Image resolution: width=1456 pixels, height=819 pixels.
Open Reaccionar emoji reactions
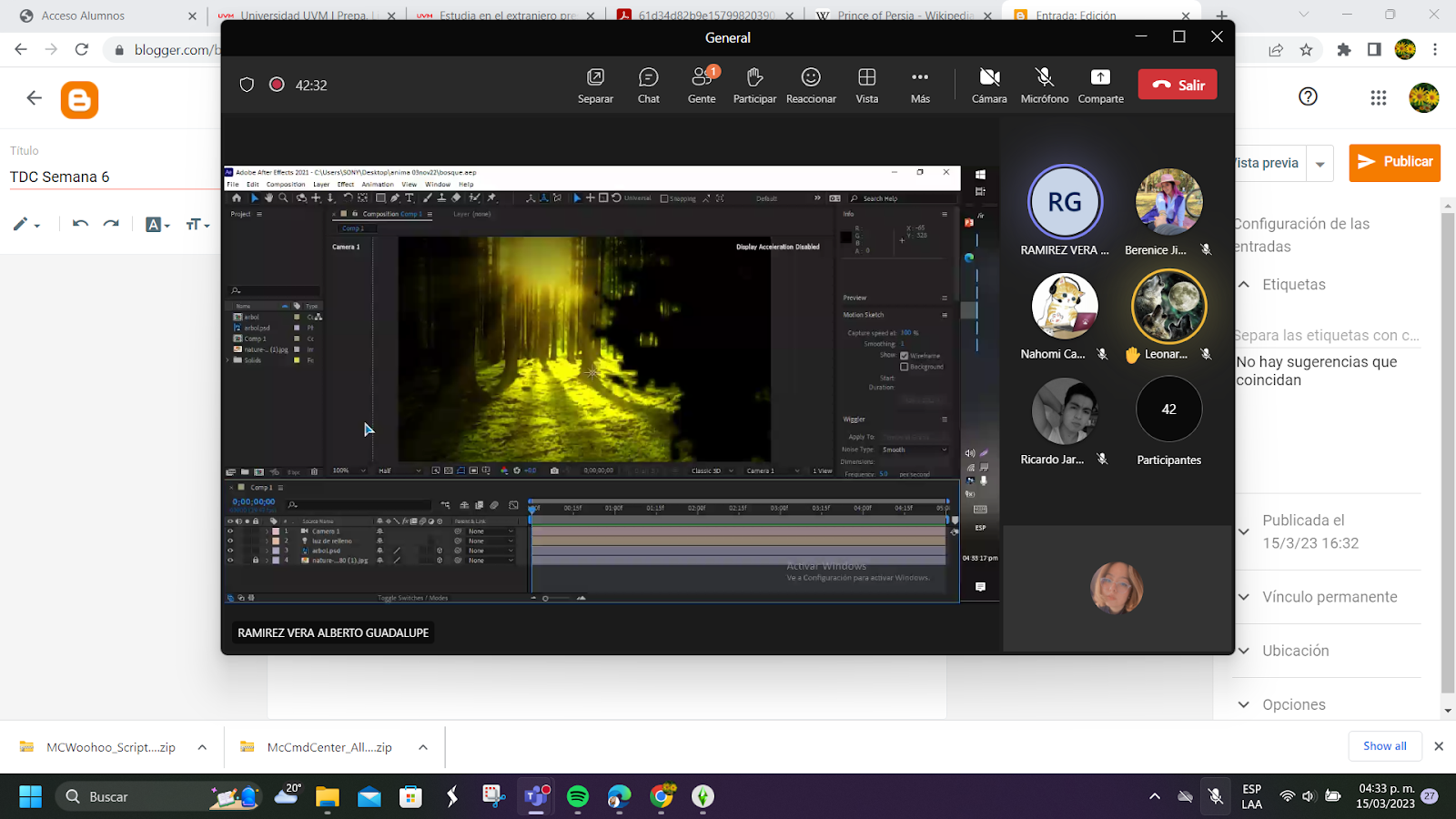(811, 86)
